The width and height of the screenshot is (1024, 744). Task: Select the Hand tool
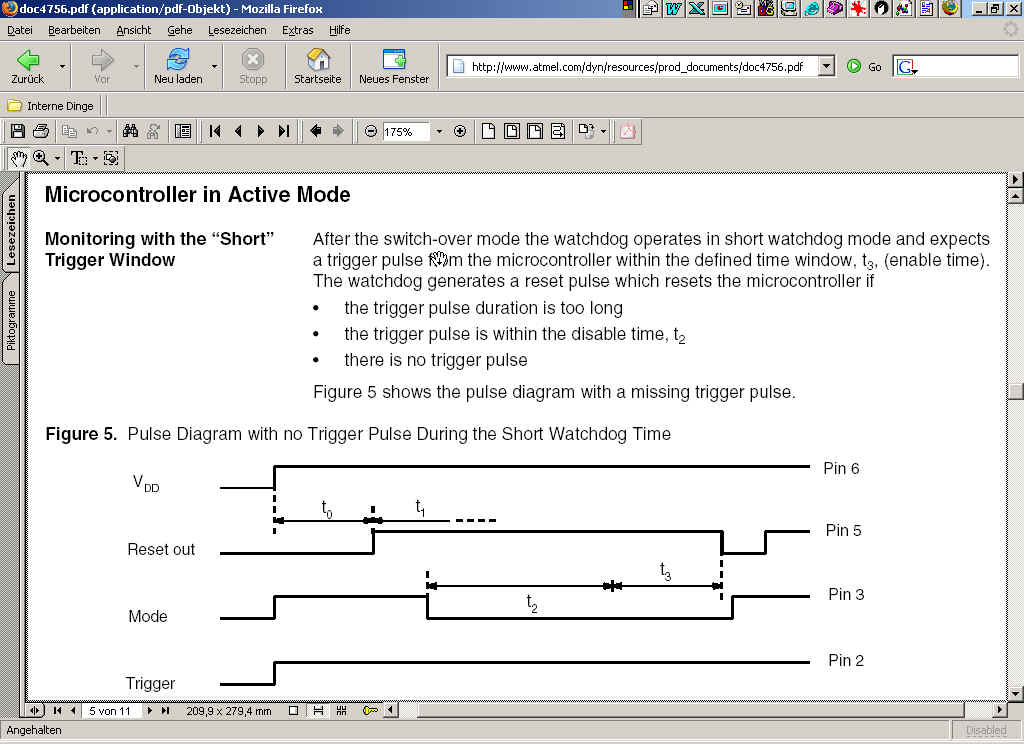18,158
